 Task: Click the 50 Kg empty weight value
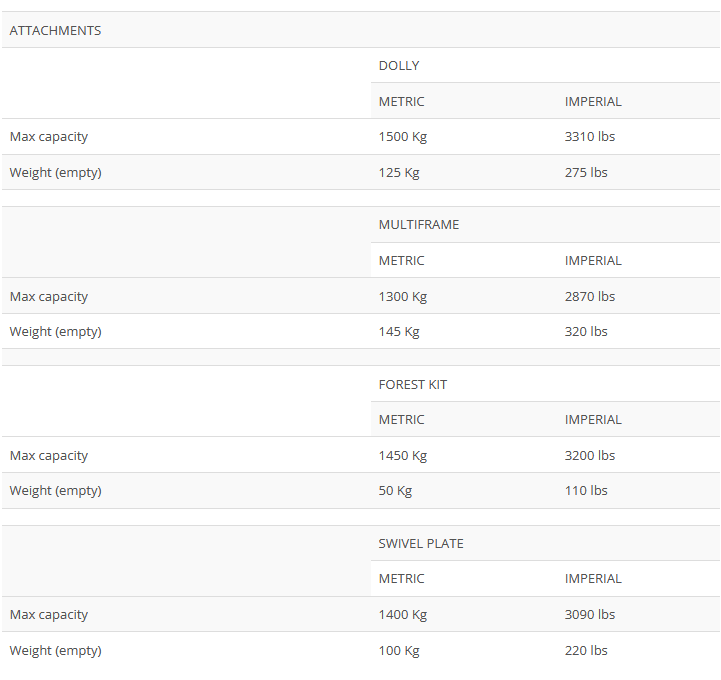click(395, 490)
